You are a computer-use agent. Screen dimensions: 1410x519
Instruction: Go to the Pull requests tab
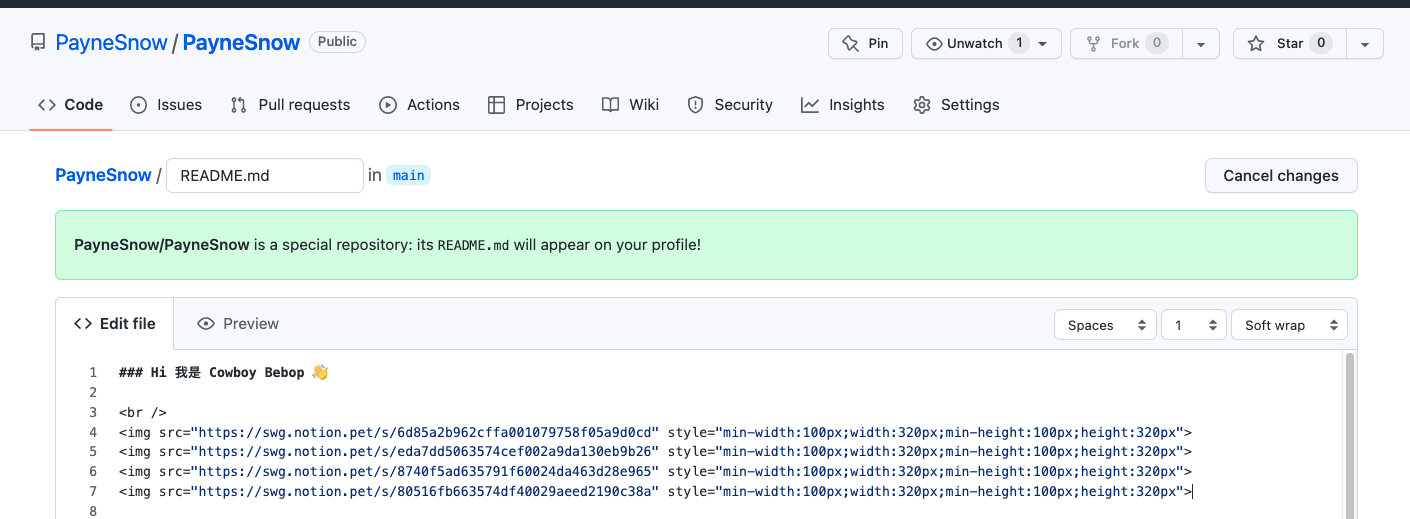coord(290,105)
